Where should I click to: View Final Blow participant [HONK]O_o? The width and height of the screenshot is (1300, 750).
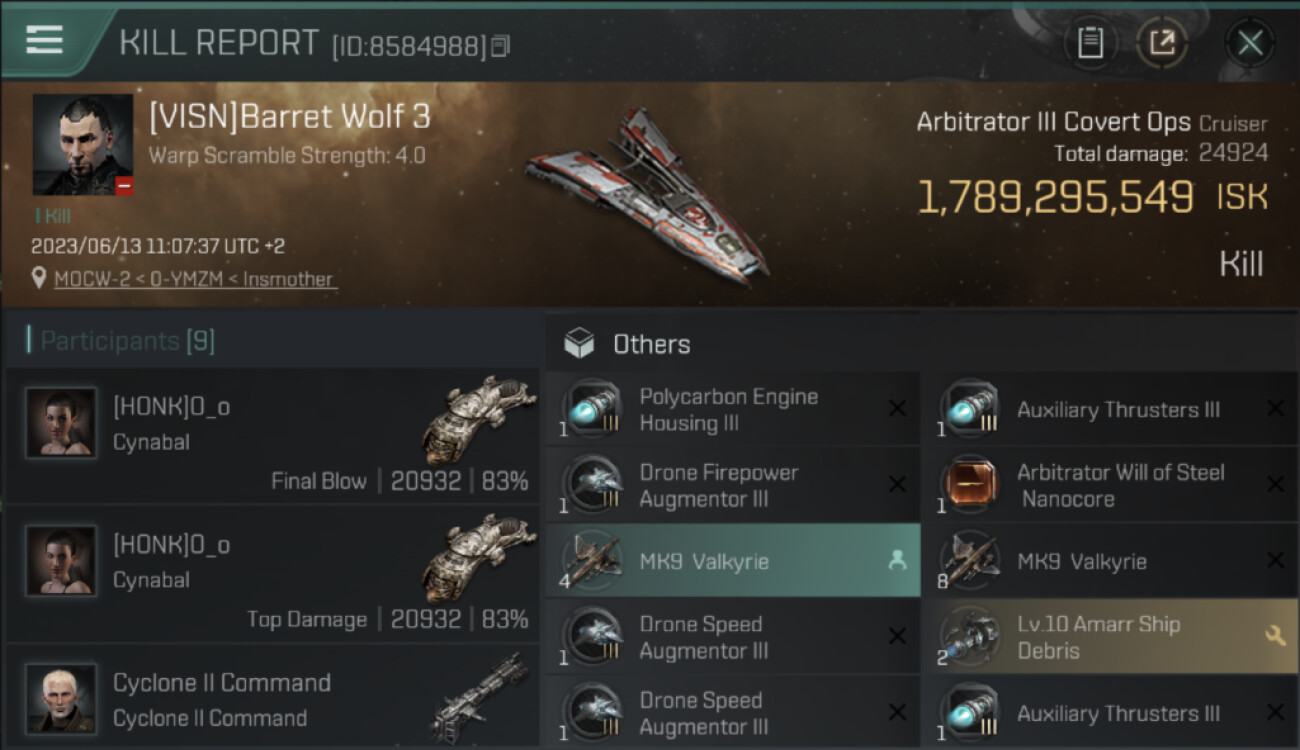click(x=272, y=435)
